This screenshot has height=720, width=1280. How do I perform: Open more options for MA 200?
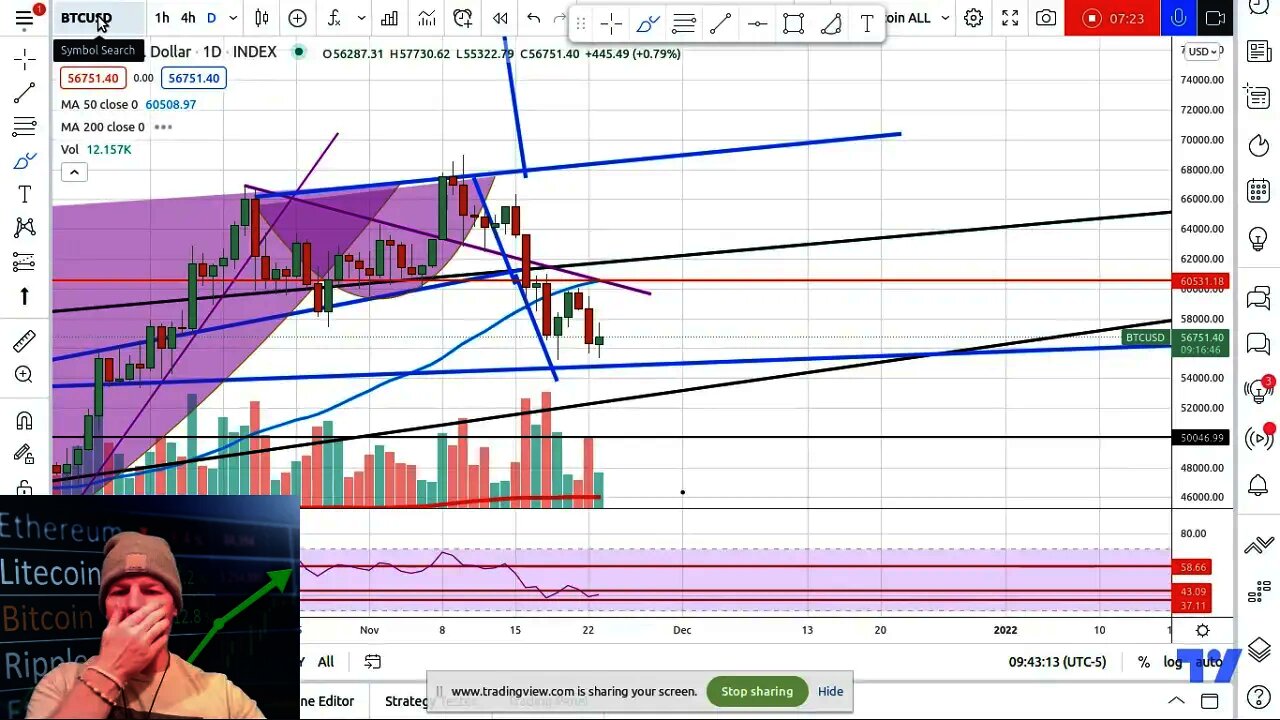(x=163, y=127)
